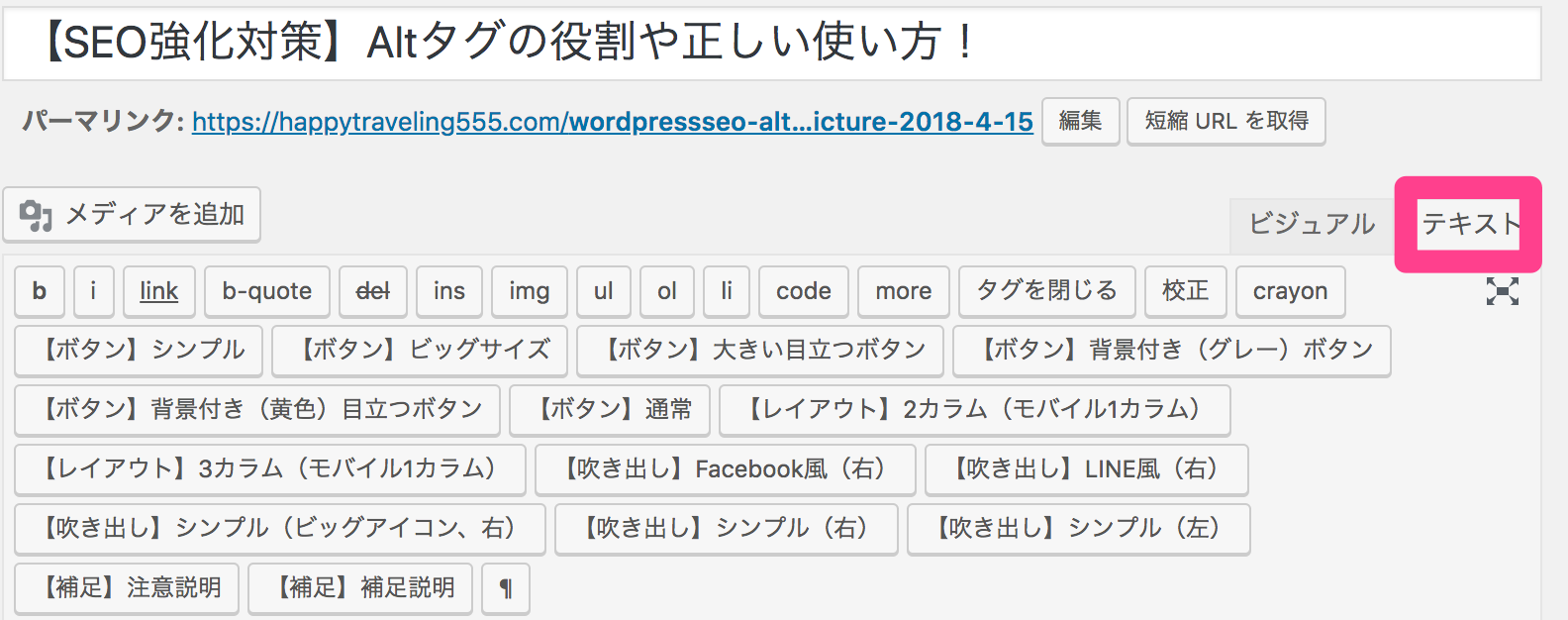The height and width of the screenshot is (620, 1568).
Task: Click the タグを閉じる button
Action: (1047, 291)
